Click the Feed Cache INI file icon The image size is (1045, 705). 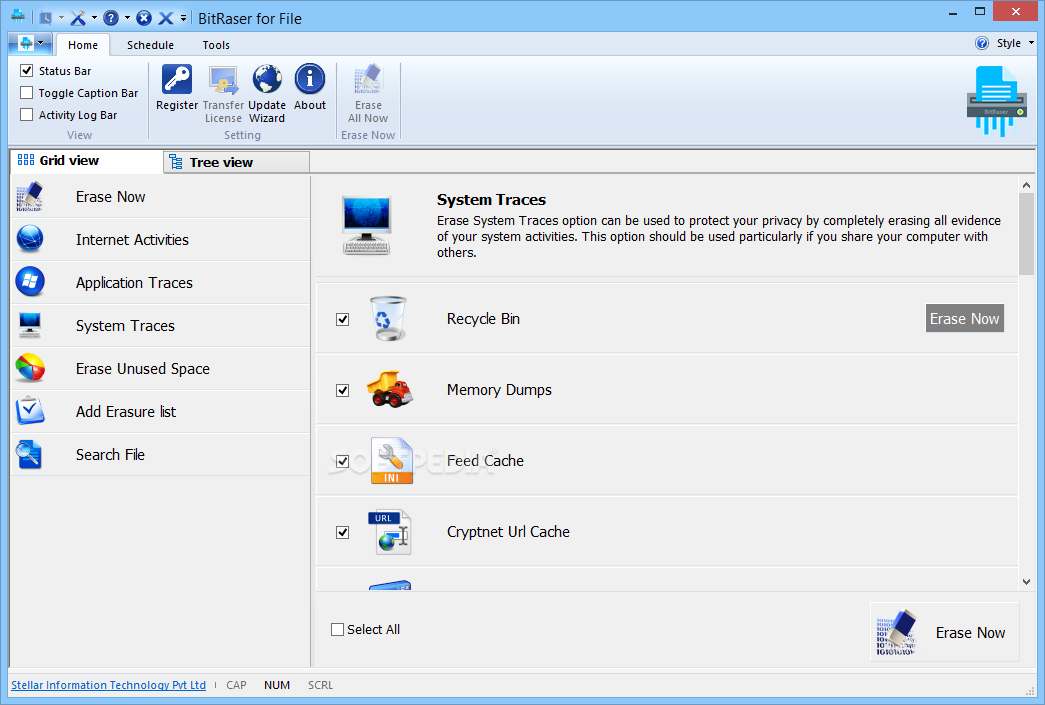tap(391, 460)
